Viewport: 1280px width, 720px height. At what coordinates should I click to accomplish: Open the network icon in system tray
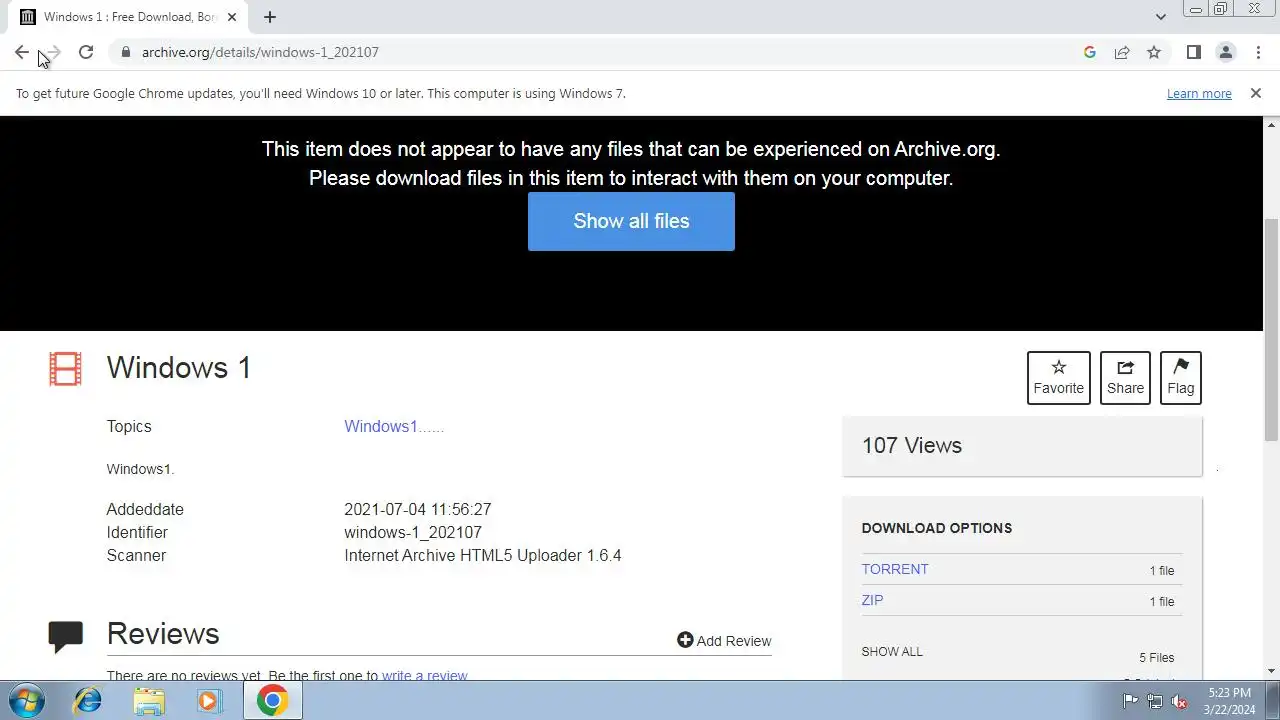point(1155,701)
